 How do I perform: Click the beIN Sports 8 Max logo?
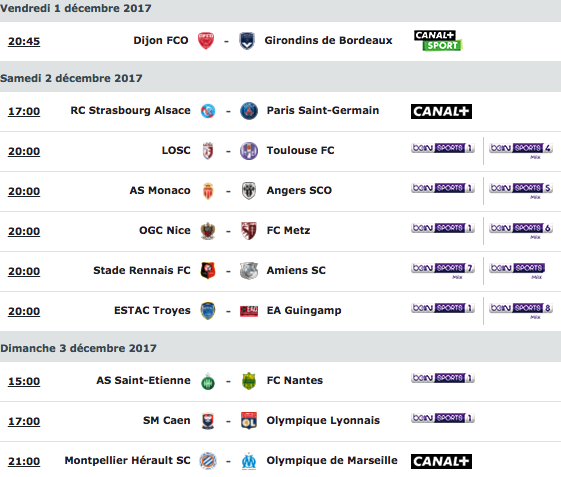(521, 311)
